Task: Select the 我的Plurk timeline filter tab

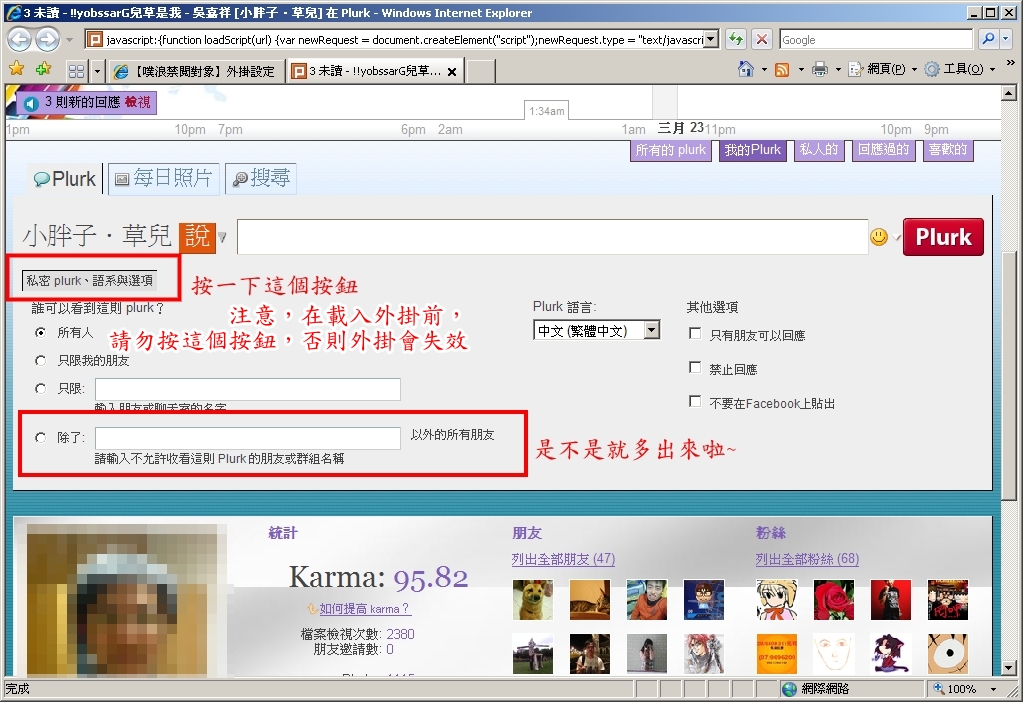Action: [752, 150]
